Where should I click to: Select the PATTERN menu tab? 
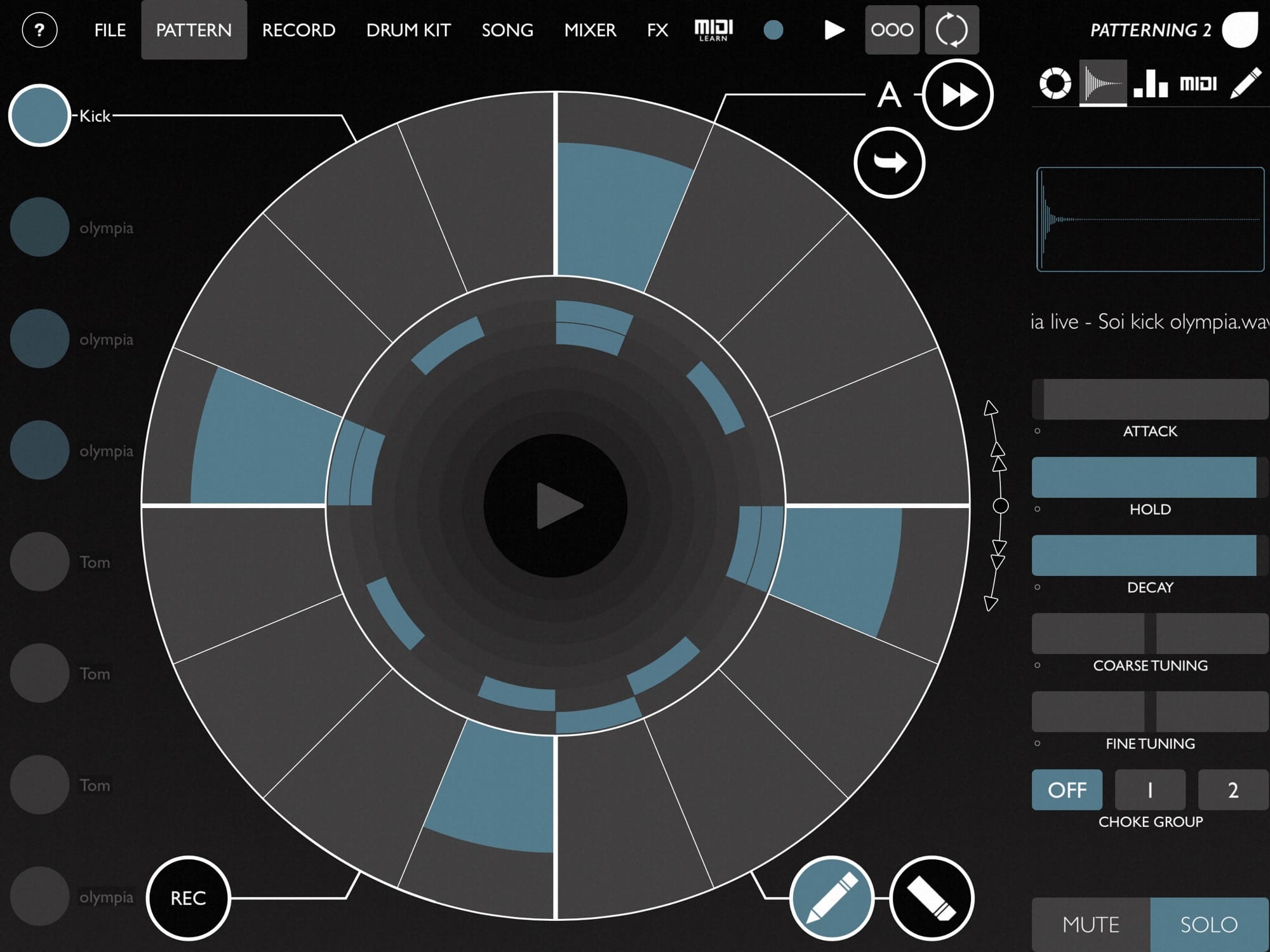(x=194, y=30)
